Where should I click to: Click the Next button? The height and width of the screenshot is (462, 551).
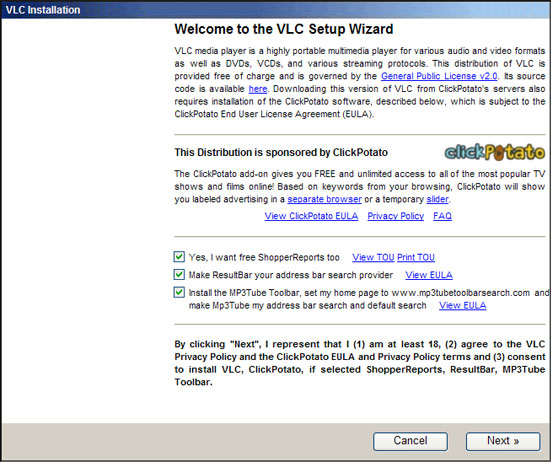tap(503, 441)
